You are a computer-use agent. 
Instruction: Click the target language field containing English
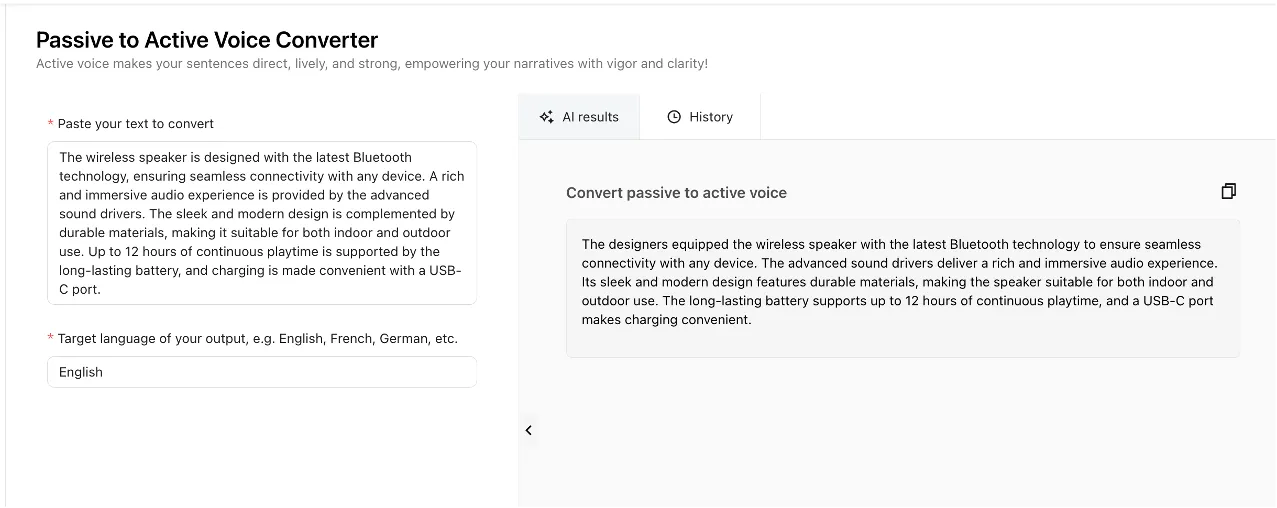coord(261,372)
